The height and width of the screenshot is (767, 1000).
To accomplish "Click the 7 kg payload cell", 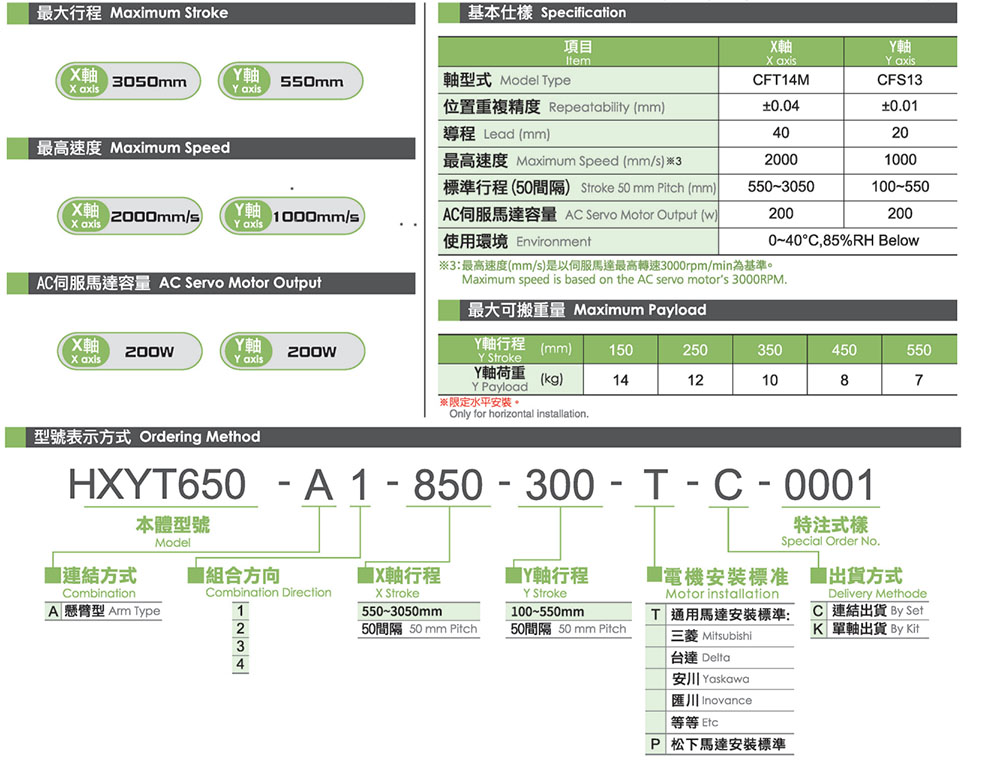I will [919, 380].
